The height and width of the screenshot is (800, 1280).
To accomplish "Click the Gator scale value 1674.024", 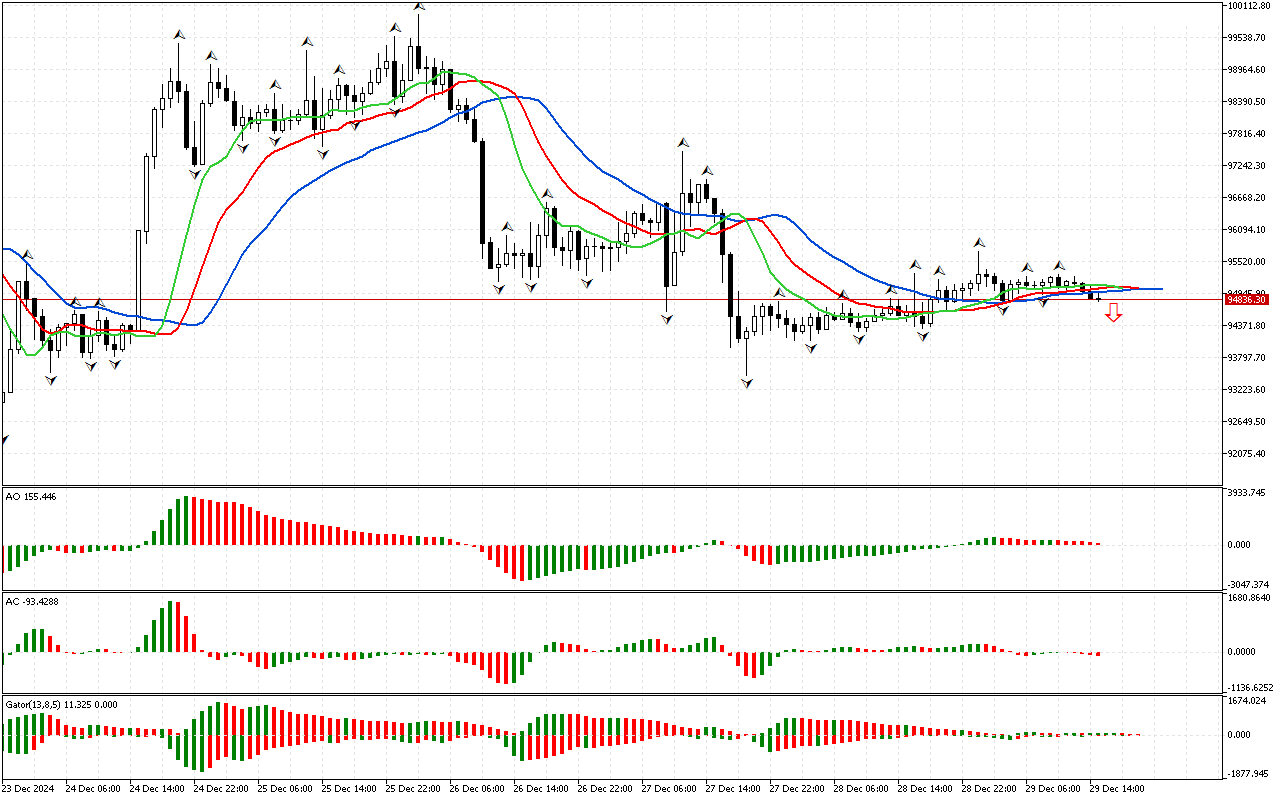I will point(1248,701).
